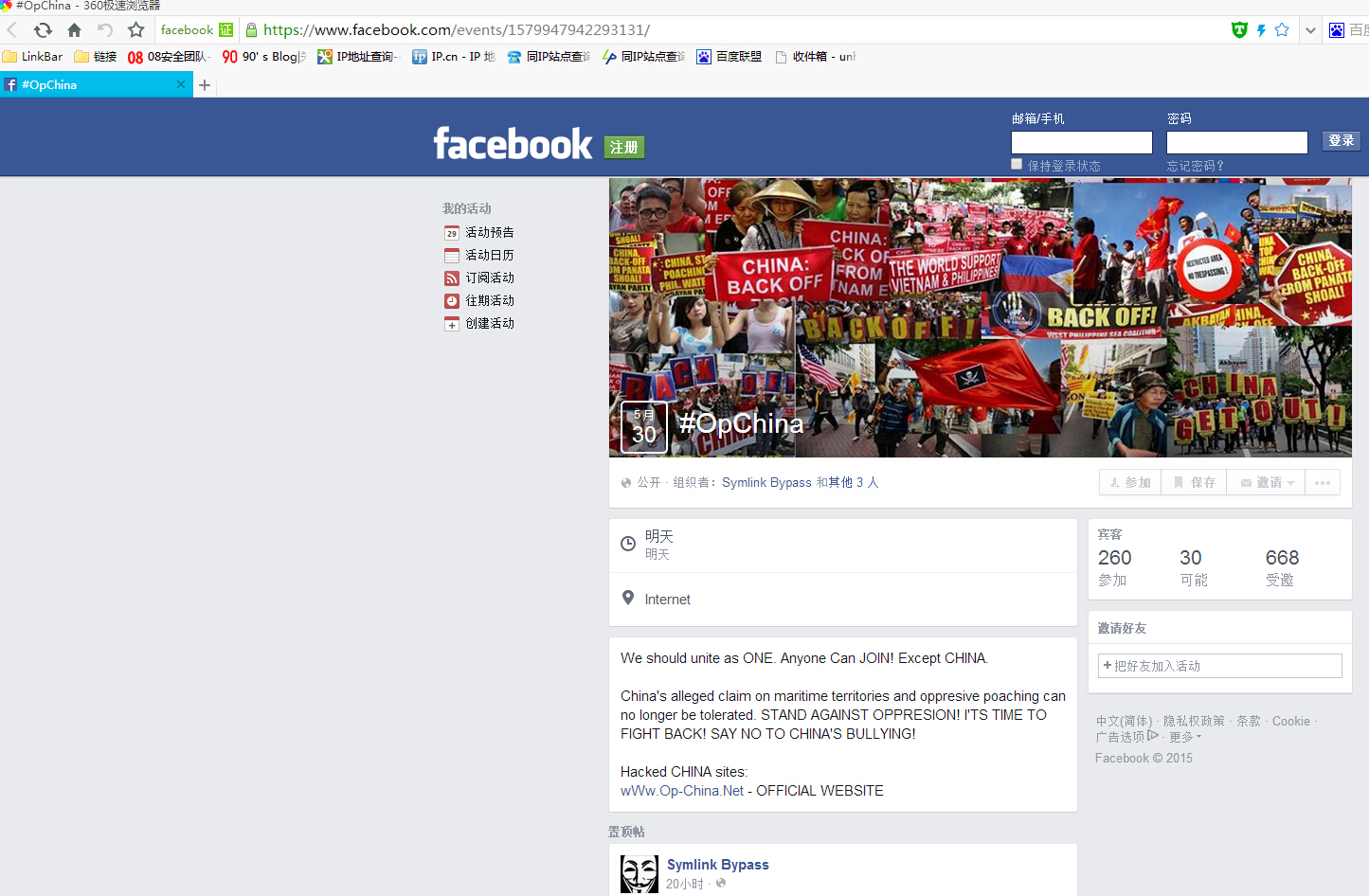Click the green 注册 sign-up button
1369x896 pixels.
(x=624, y=147)
